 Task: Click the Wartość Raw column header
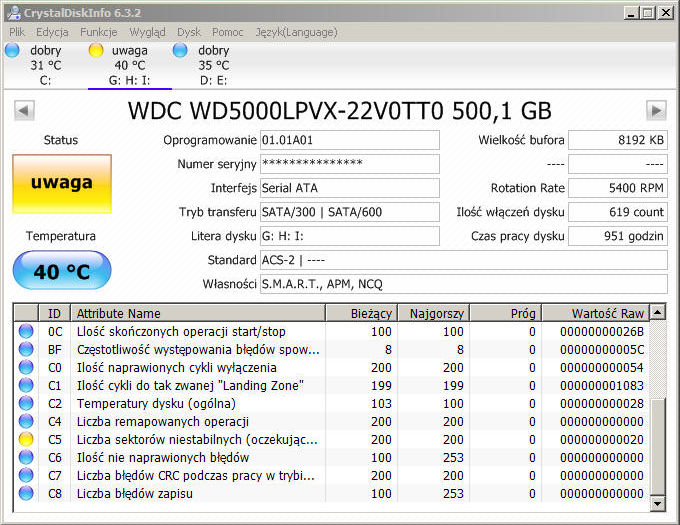pos(596,313)
